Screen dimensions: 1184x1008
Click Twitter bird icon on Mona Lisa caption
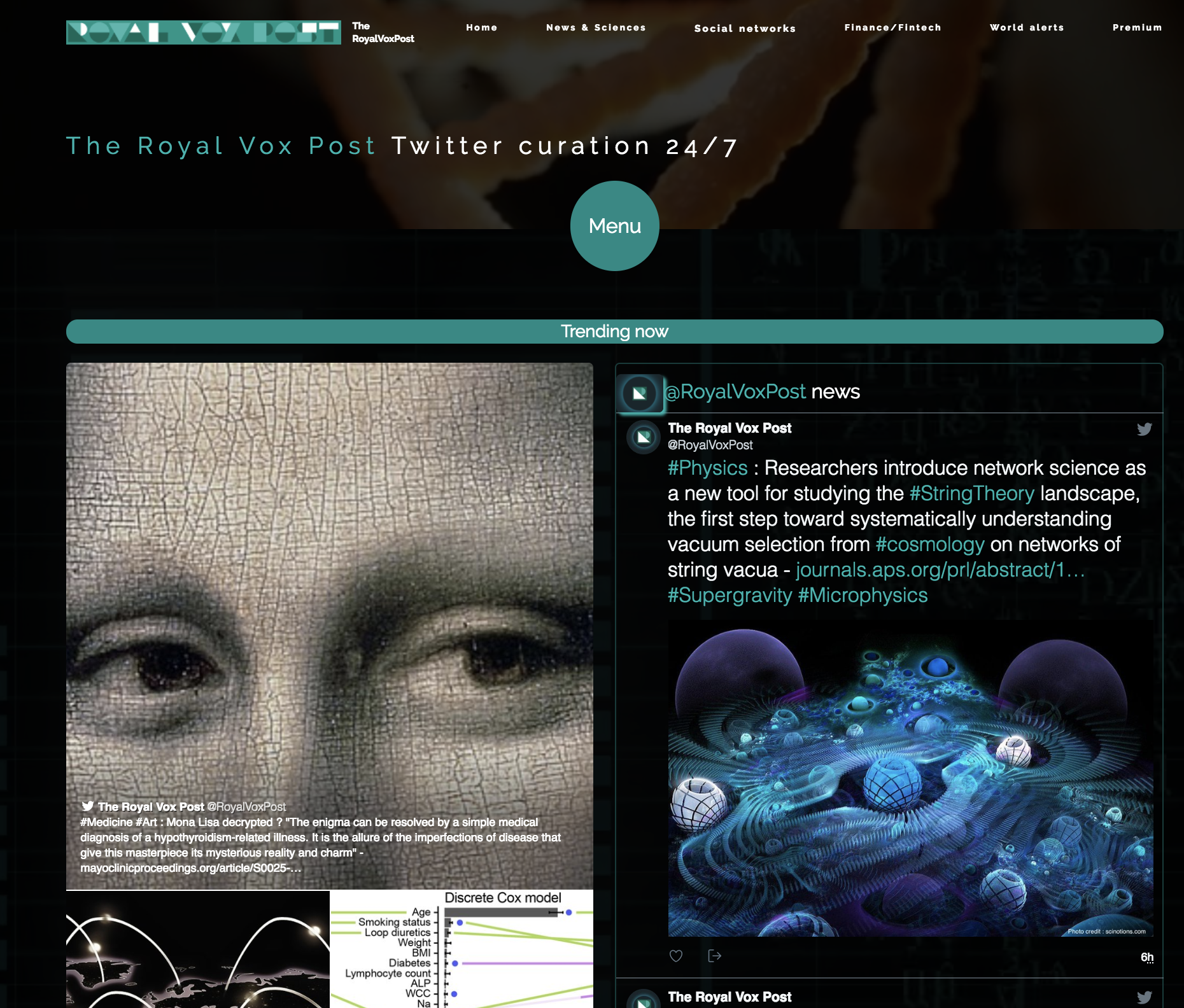coord(88,806)
